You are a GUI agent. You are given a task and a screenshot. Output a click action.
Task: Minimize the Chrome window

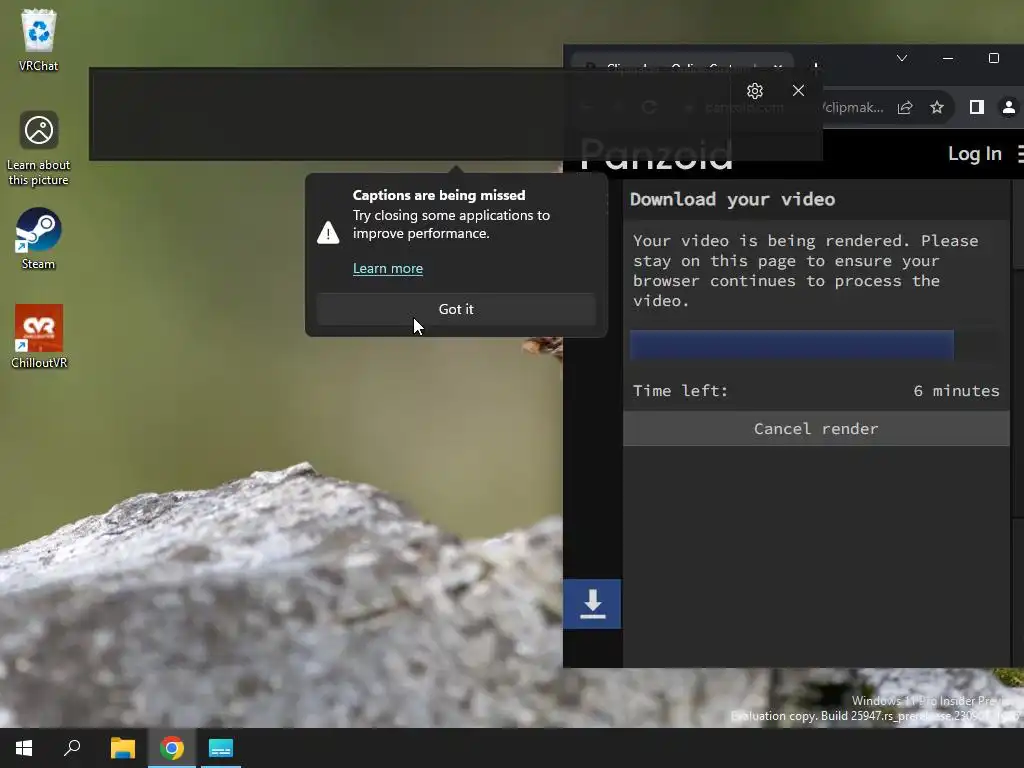948,58
